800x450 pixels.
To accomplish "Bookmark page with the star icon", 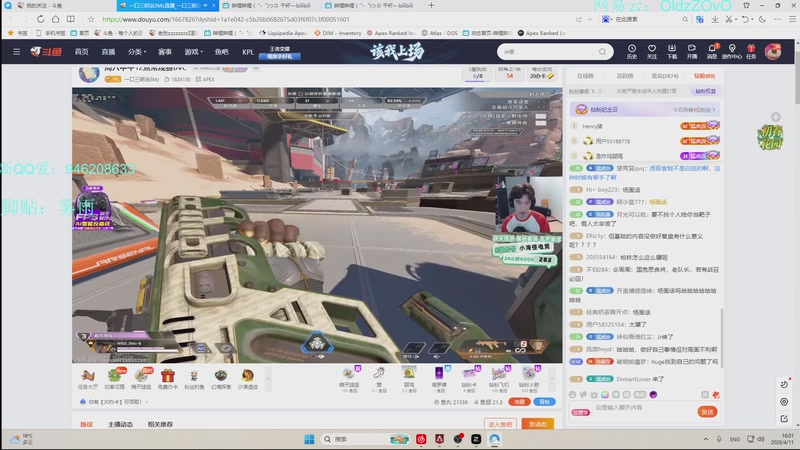I will click(x=91, y=19).
